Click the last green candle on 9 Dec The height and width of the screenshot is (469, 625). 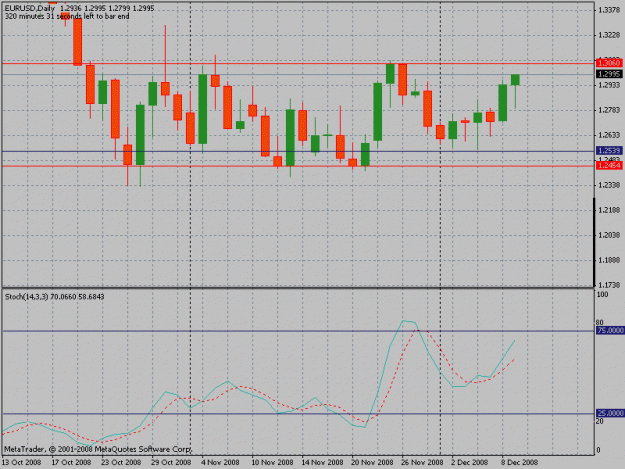515,80
